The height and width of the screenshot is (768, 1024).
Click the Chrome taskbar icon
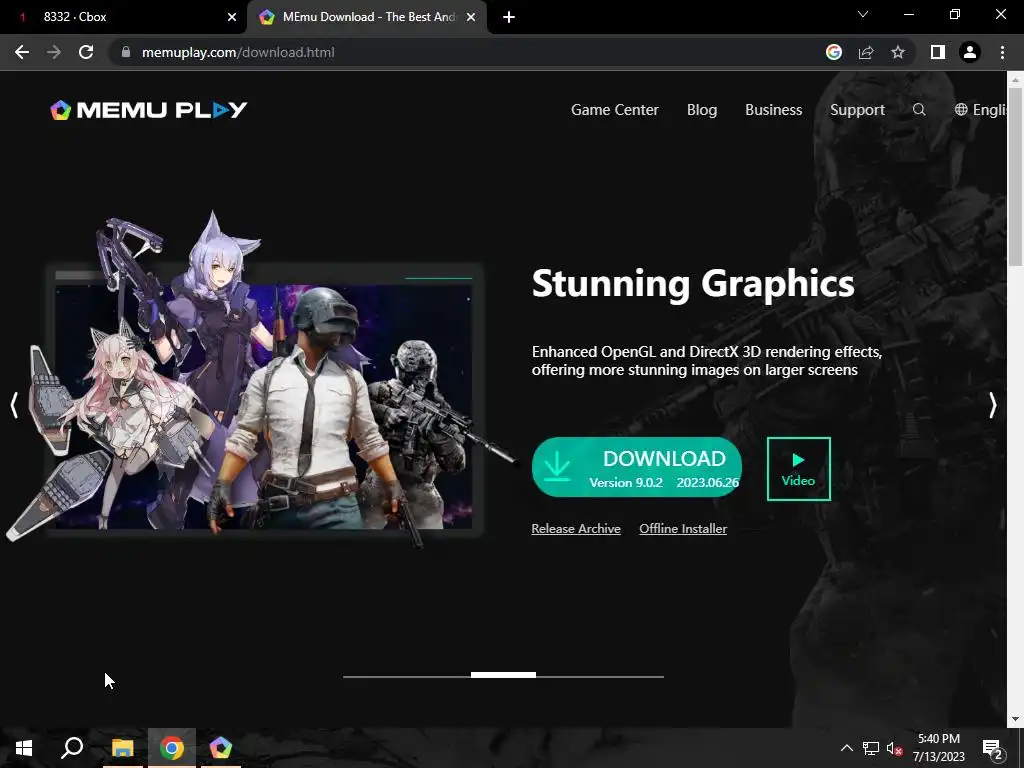[x=172, y=748]
